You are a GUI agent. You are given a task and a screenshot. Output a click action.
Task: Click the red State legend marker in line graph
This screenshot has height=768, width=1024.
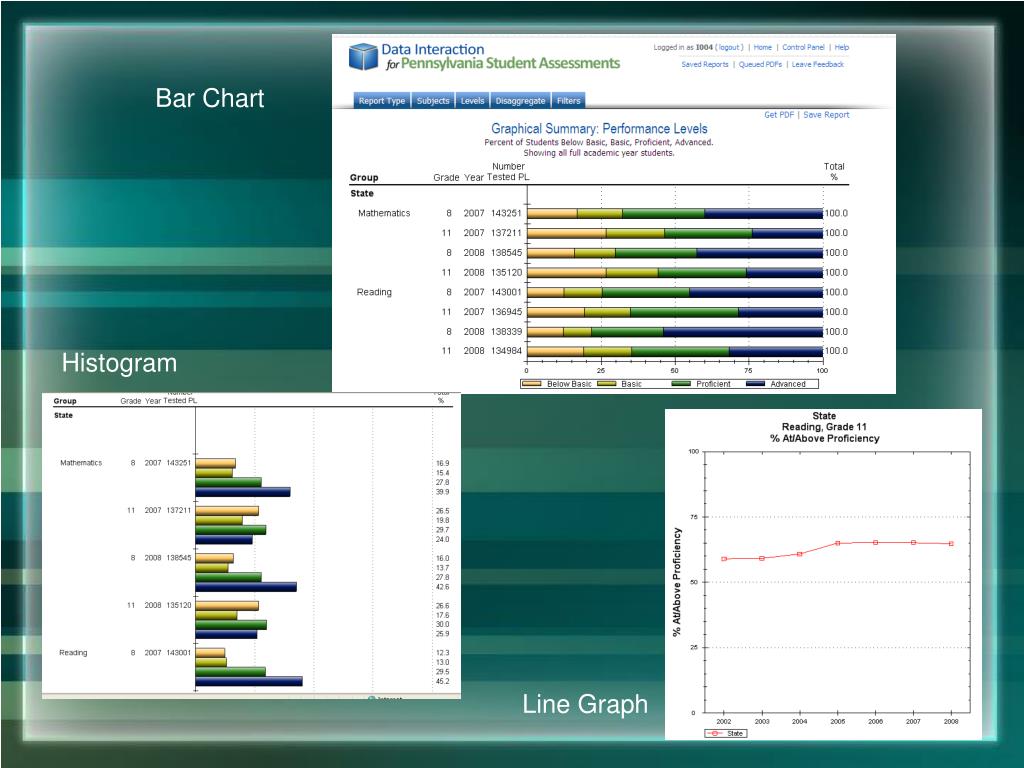coord(715,733)
